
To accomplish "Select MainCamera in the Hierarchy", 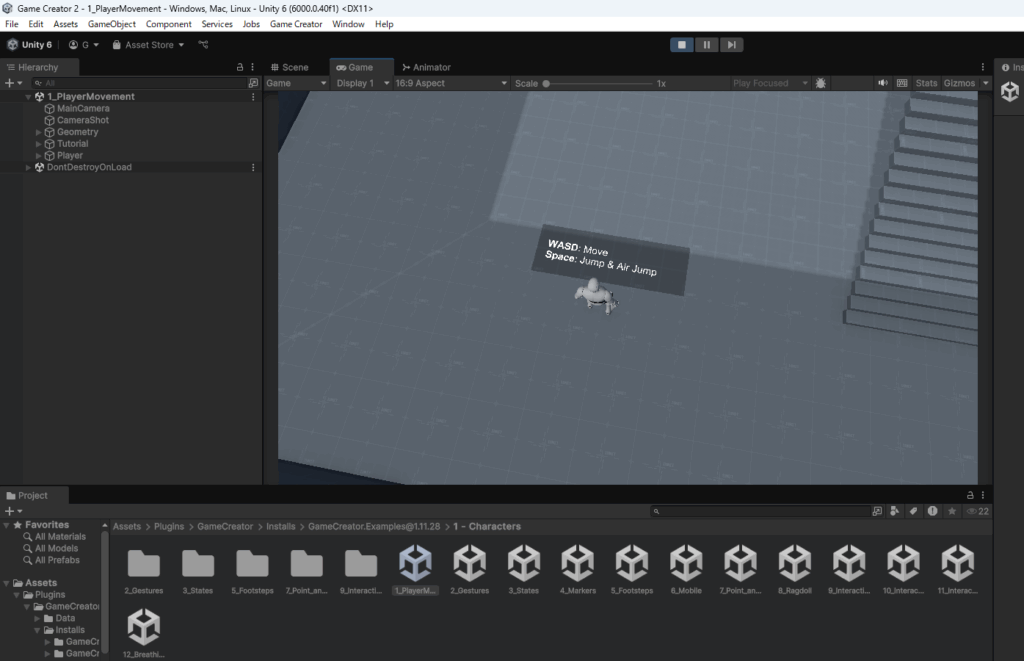I will point(83,108).
